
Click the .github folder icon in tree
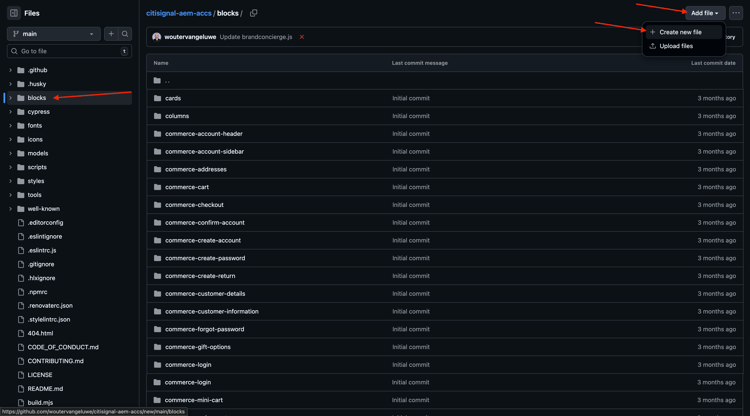coord(21,70)
